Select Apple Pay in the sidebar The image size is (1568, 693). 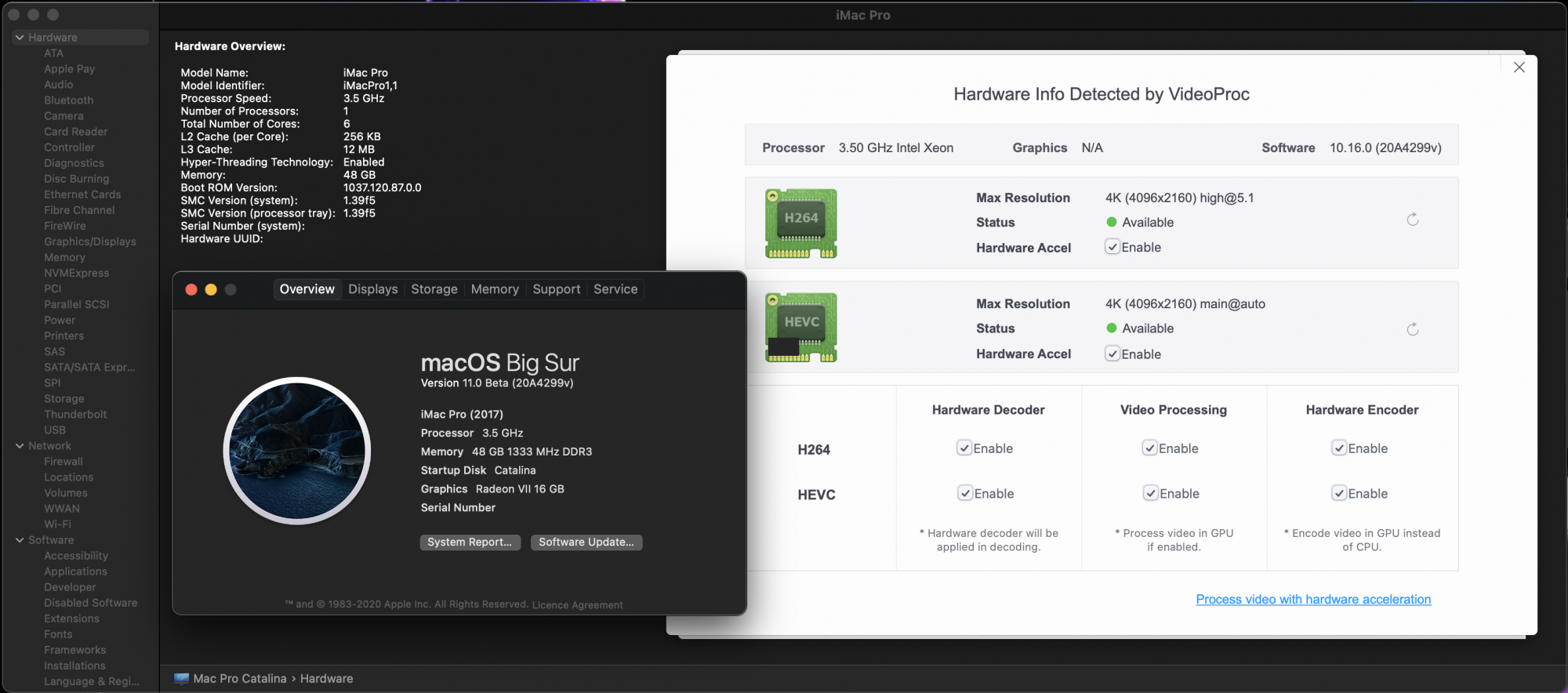tap(70, 69)
